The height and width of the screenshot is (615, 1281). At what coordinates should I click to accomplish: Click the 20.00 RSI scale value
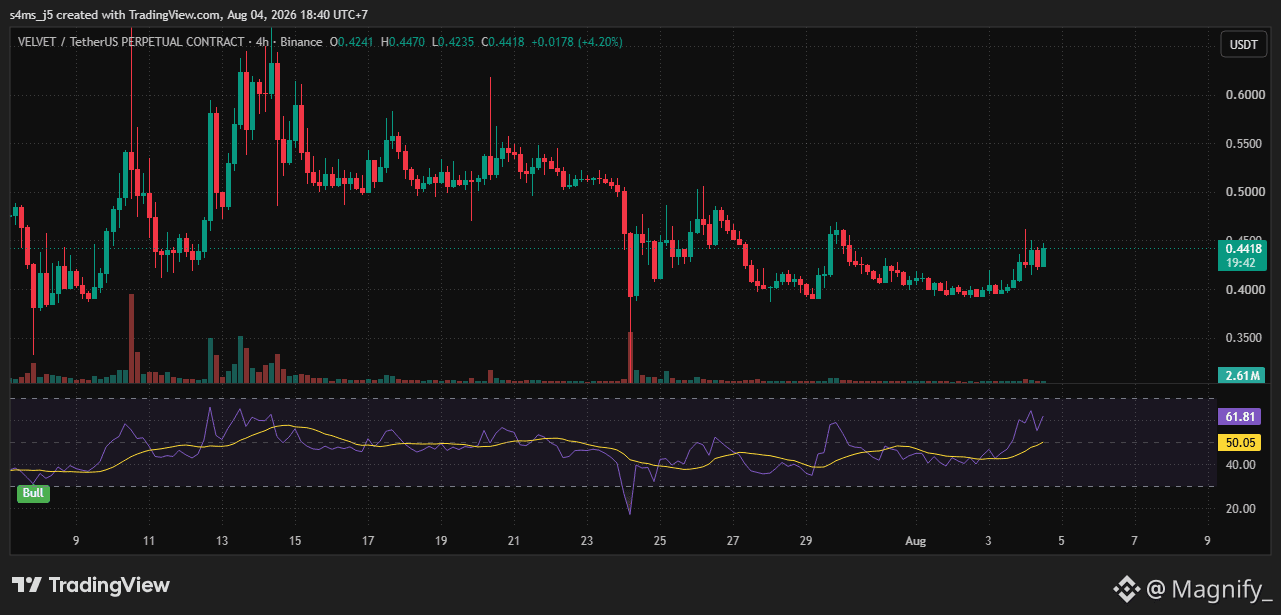point(1240,509)
